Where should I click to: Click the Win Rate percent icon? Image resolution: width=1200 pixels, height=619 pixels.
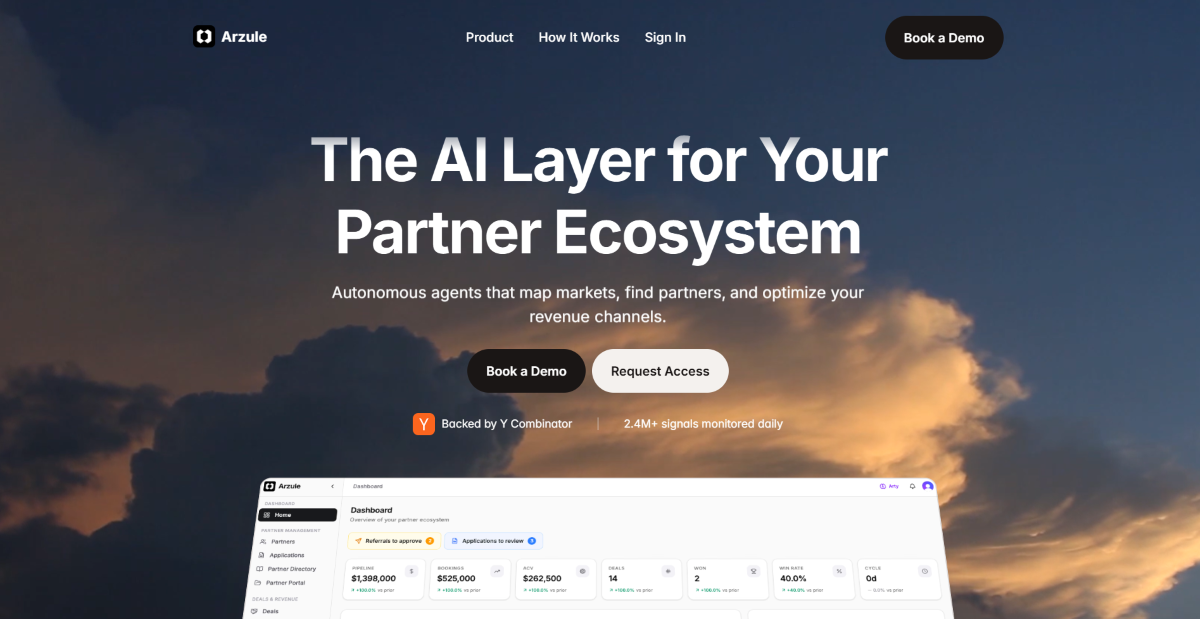pyautogui.click(x=840, y=571)
